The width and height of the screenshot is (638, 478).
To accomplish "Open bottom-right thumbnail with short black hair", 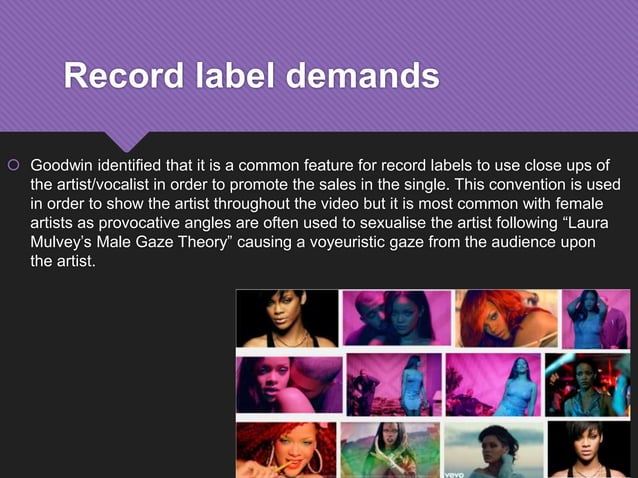I will (x=589, y=450).
